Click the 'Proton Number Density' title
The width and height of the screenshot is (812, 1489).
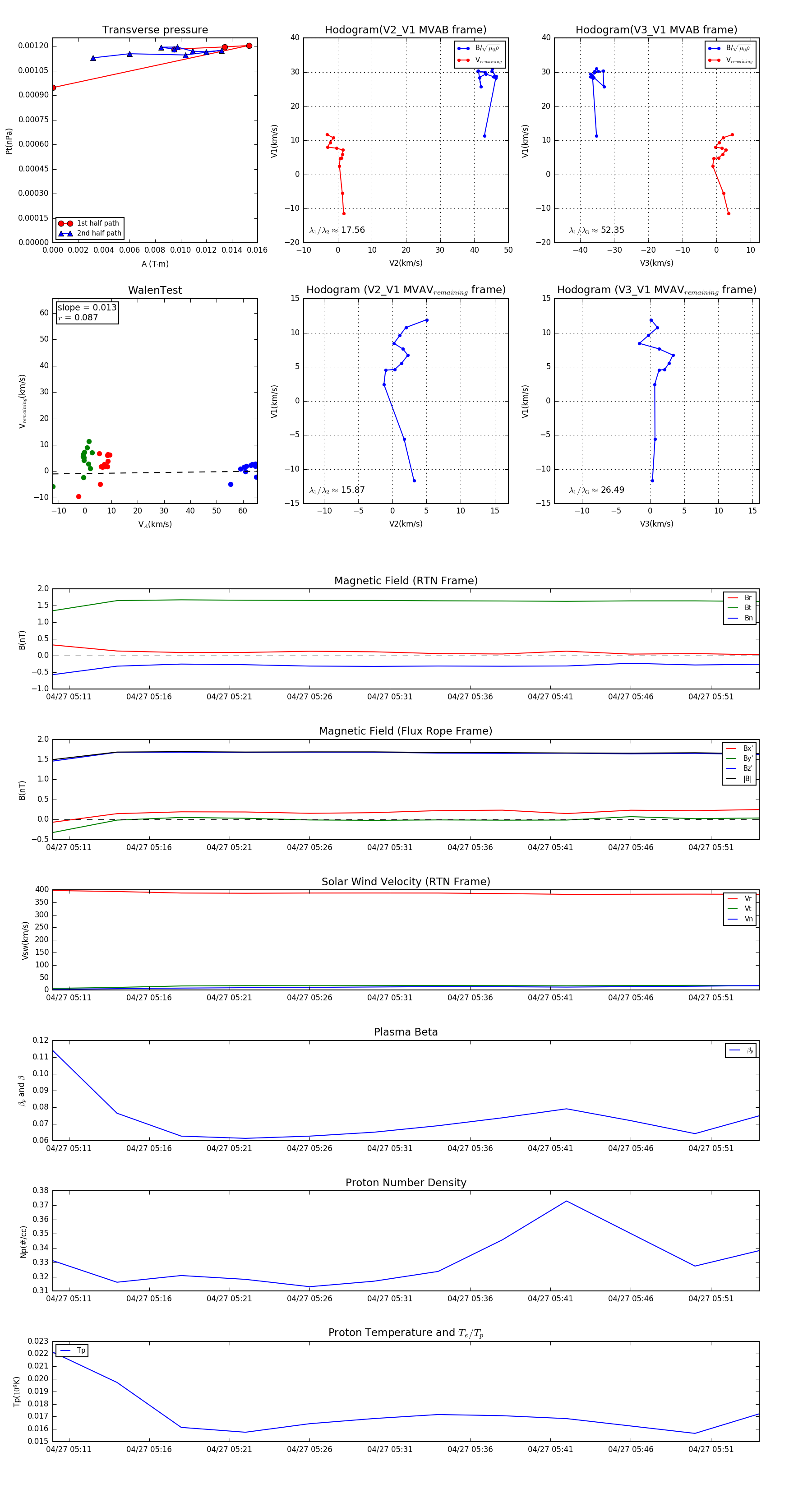[x=406, y=1182]
